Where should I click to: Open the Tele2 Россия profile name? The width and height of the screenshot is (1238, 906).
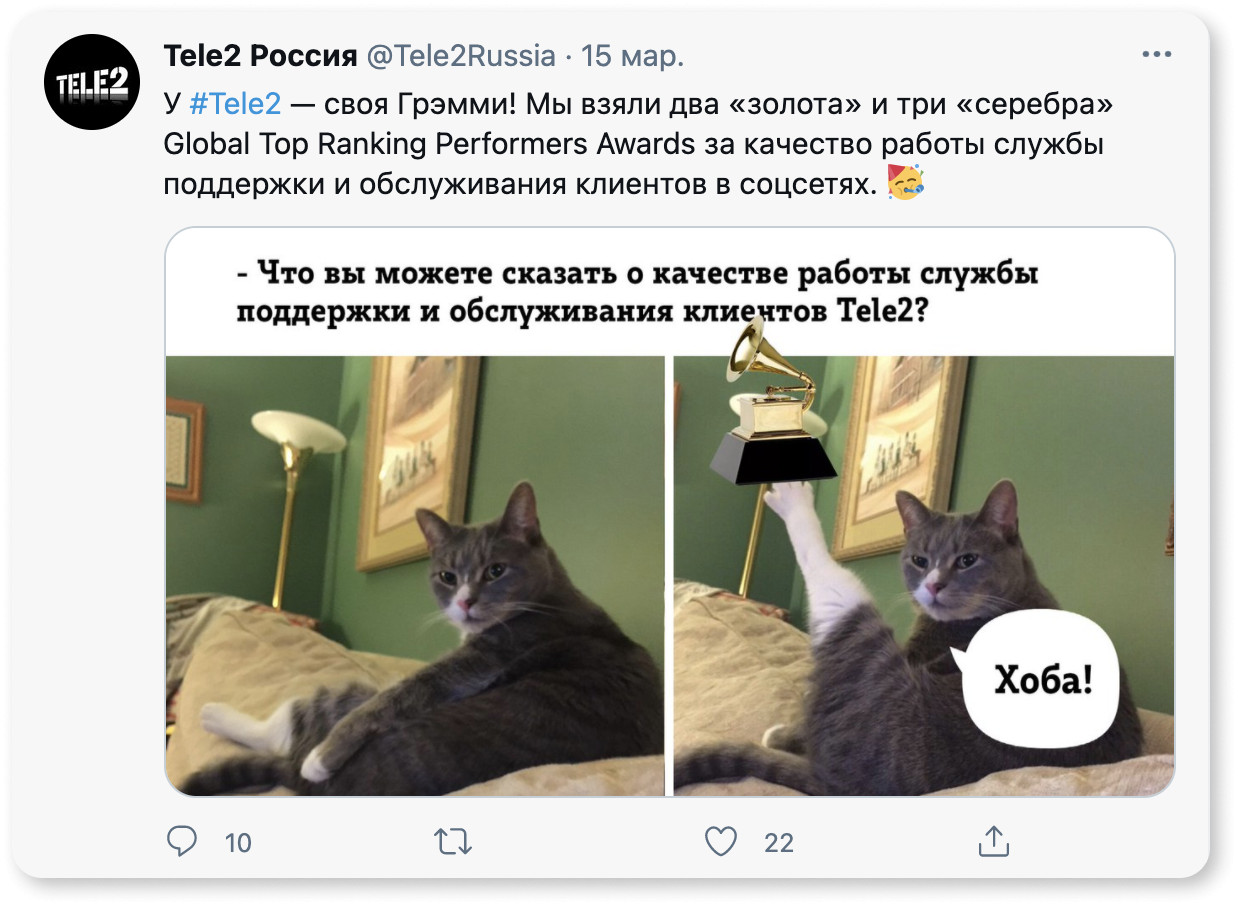click(260, 56)
